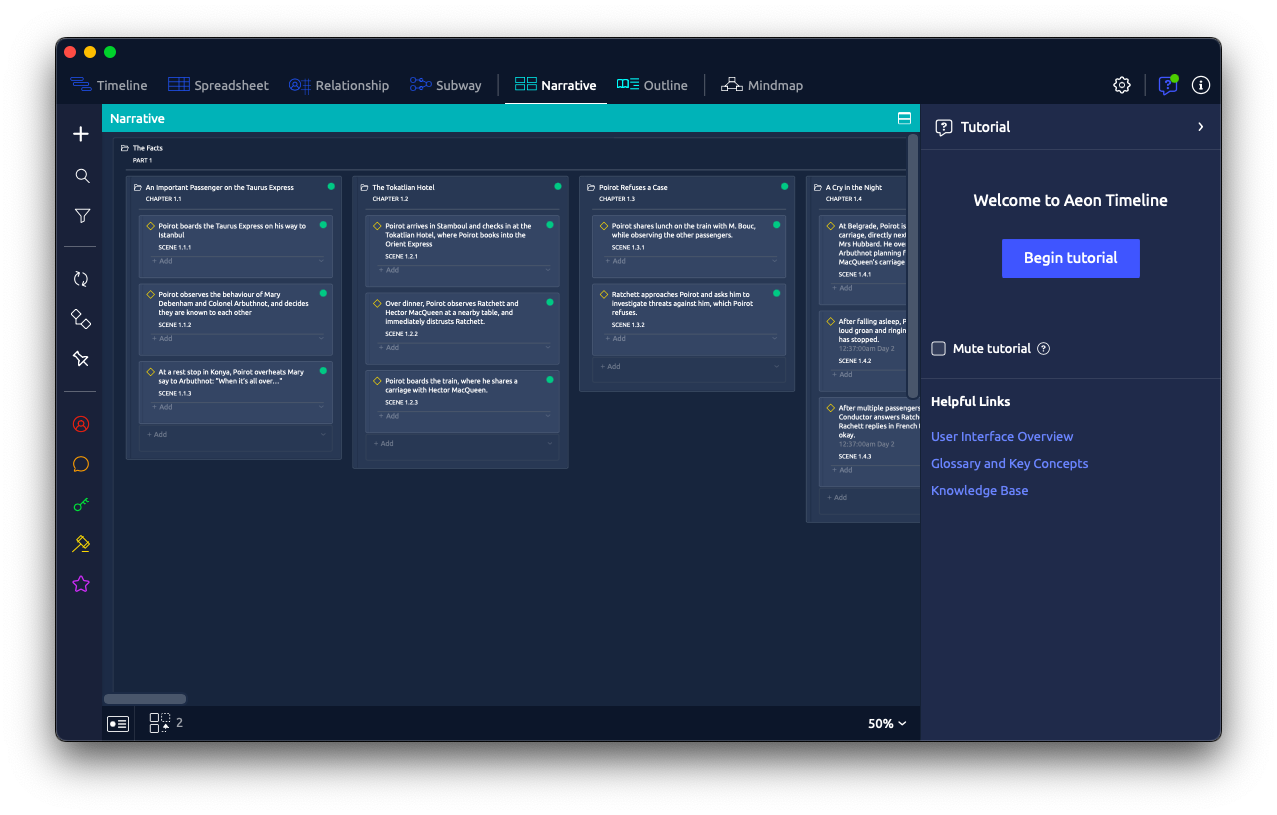Switch to the Timeline view tab
The width and height of the screenshot is (1277, 815).
(x=109, y=85)
